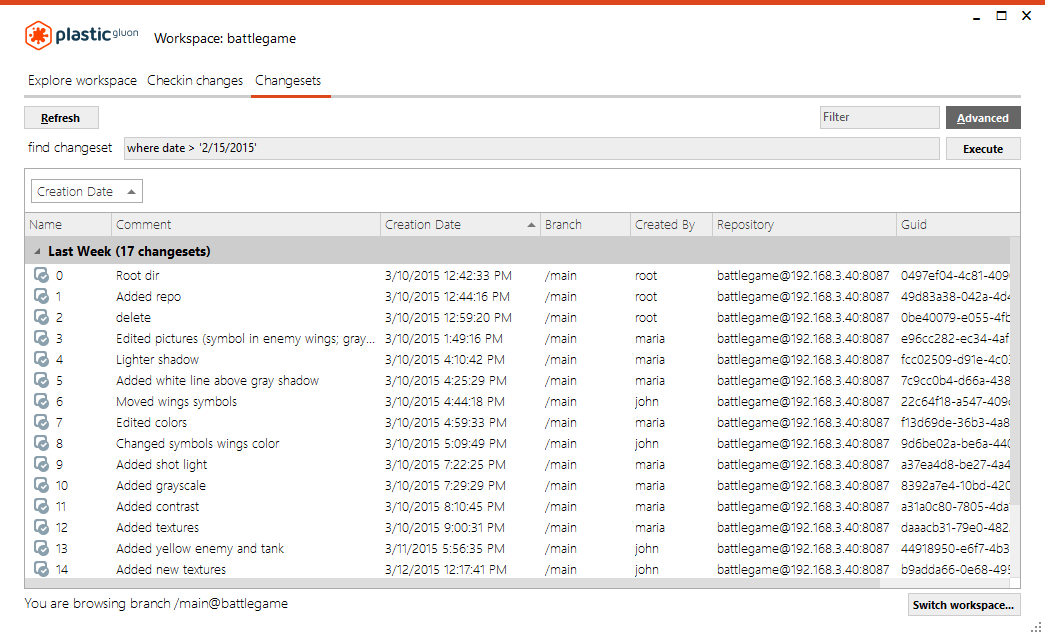Screen dimensions: 1045x636
Task: Click the changeset icon for changeset 10
Action: pos(41,485)
